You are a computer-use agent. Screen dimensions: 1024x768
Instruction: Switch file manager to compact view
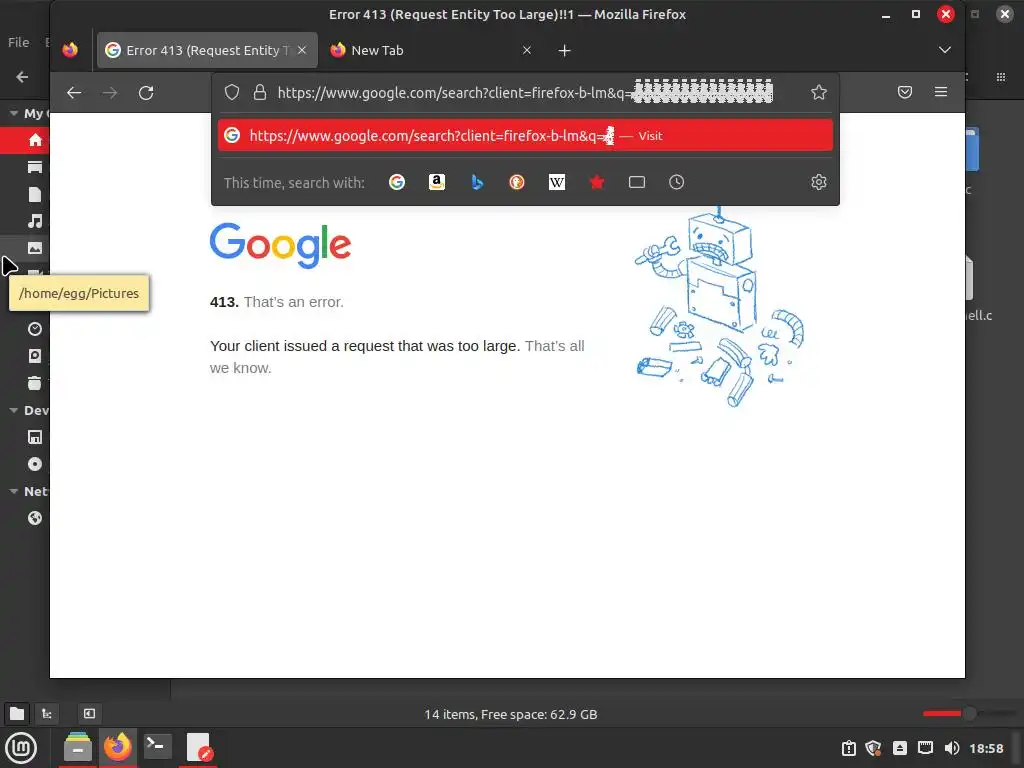(1000, 77)
